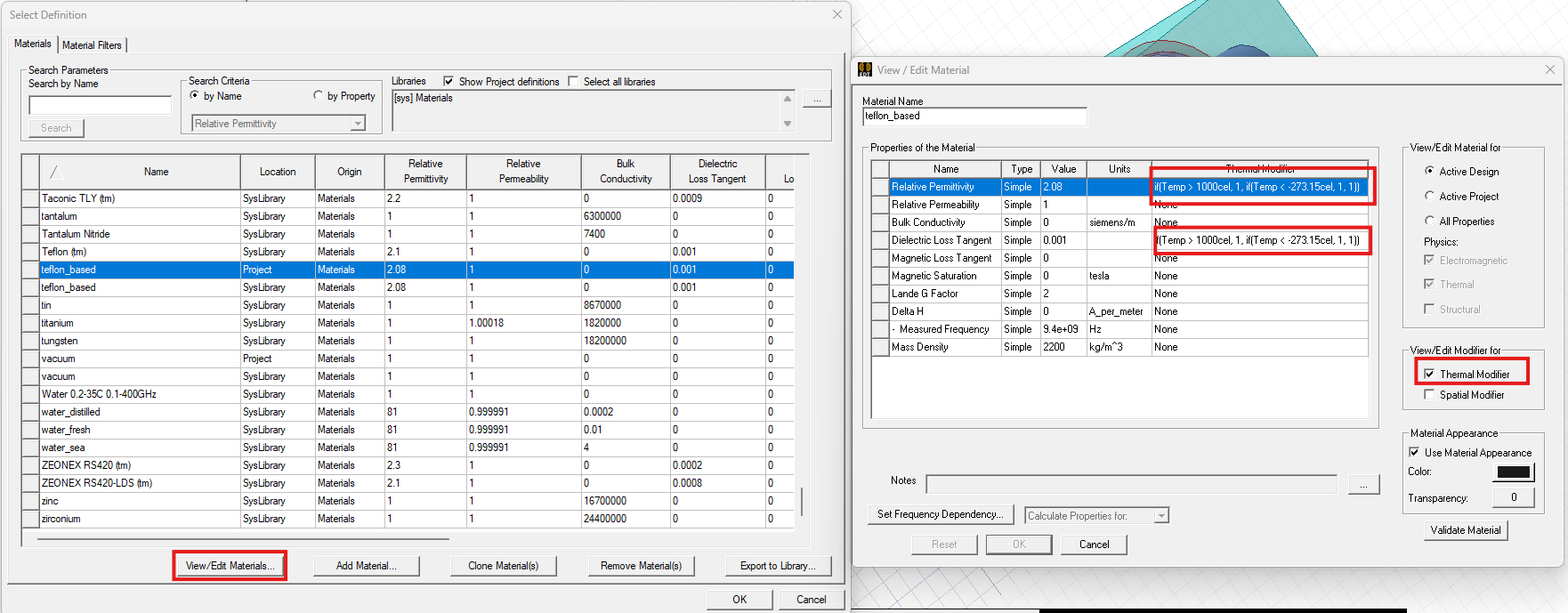Open the Calculate Properties for dropdown
Image resolution: width=1568 pixels, height=613 pixels.
pos(1160,516)
